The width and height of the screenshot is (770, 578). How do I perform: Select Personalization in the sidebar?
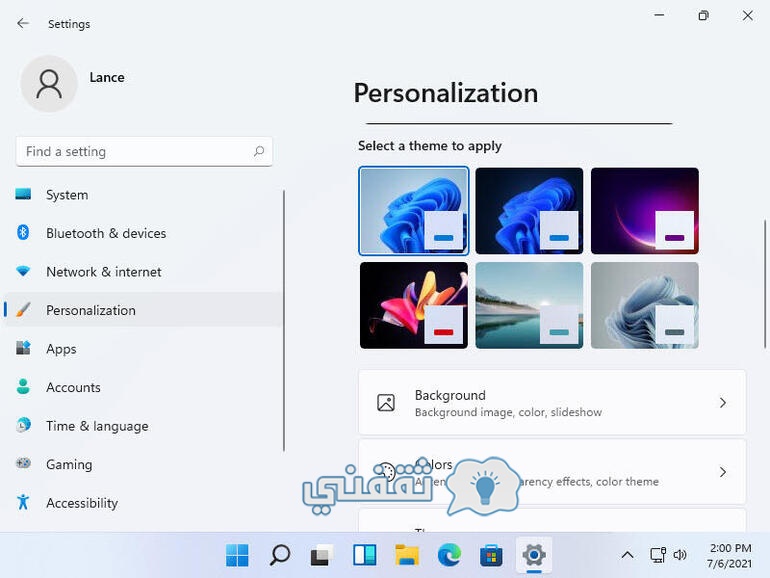click(x=143, y=310)
